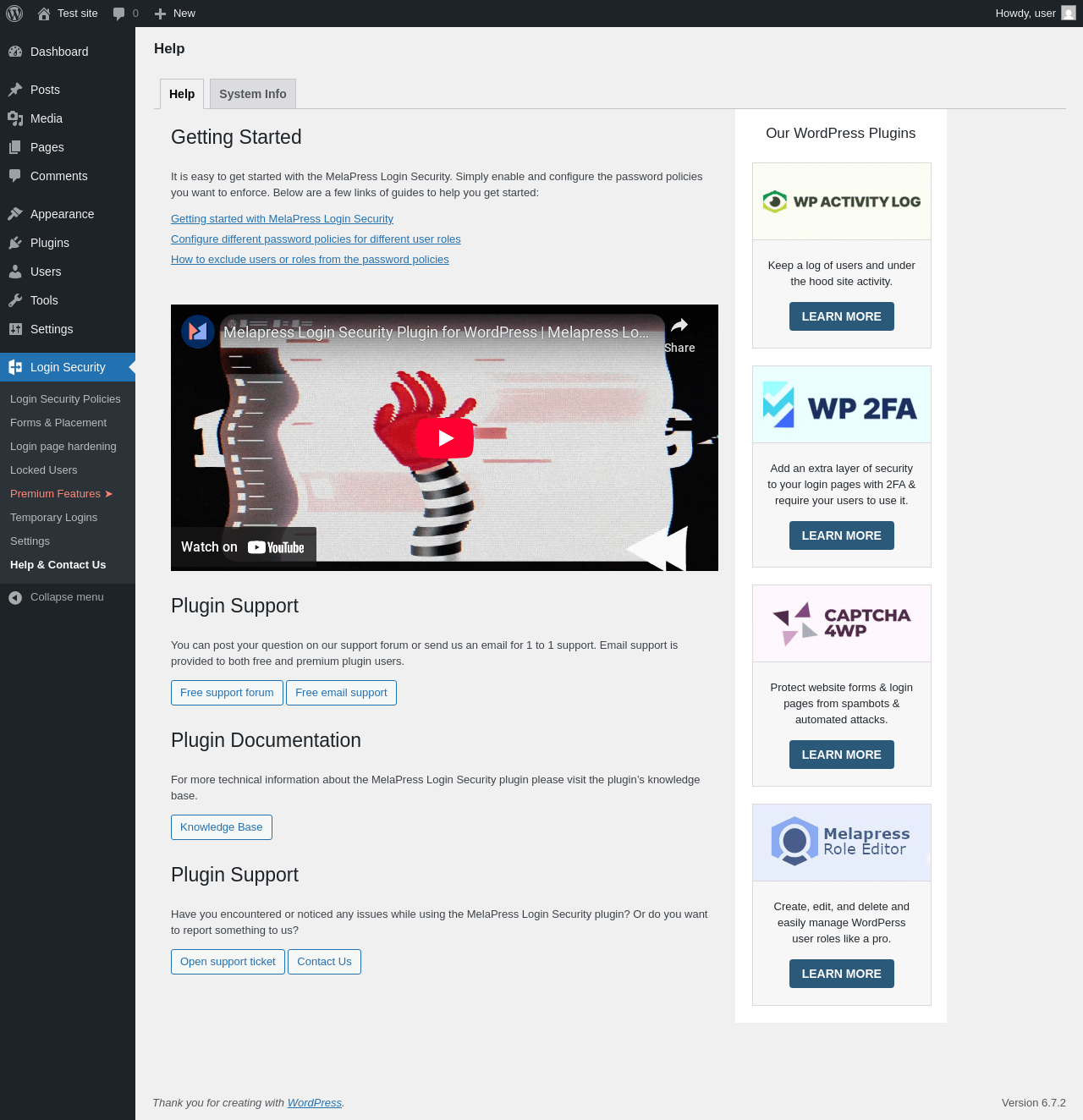Screen dimensions: 1083x1120
Task: Click the Comments speech bubble sidebar icon
Action: click(15, 176)
